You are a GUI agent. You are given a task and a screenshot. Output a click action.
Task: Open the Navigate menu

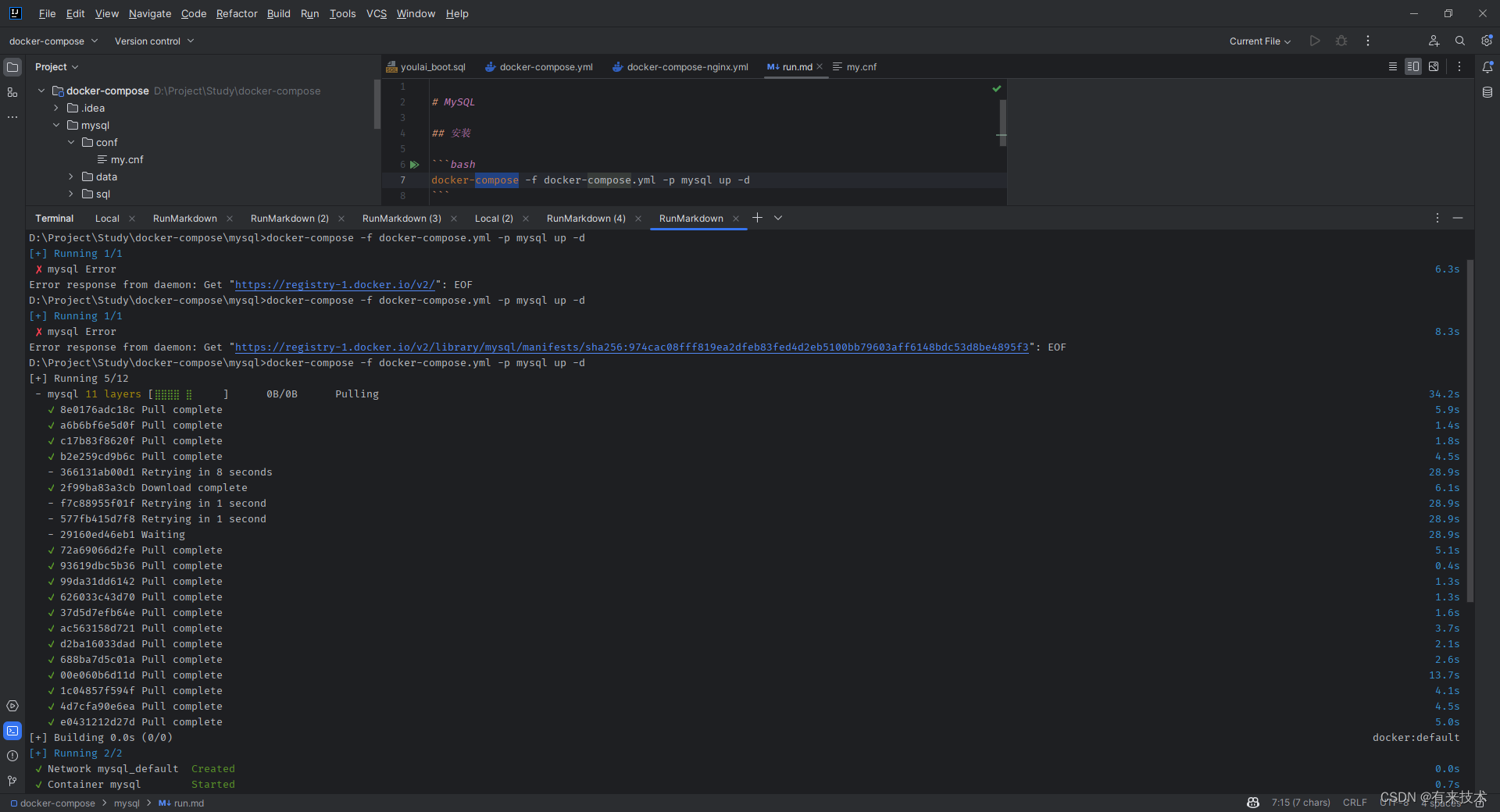point(150,13)
